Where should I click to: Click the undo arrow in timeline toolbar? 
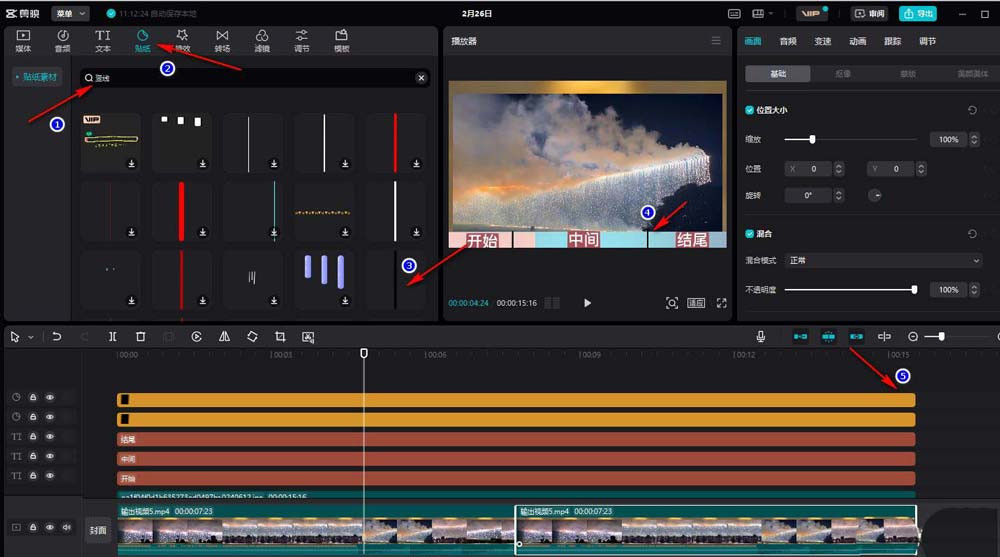click(57, 337)
